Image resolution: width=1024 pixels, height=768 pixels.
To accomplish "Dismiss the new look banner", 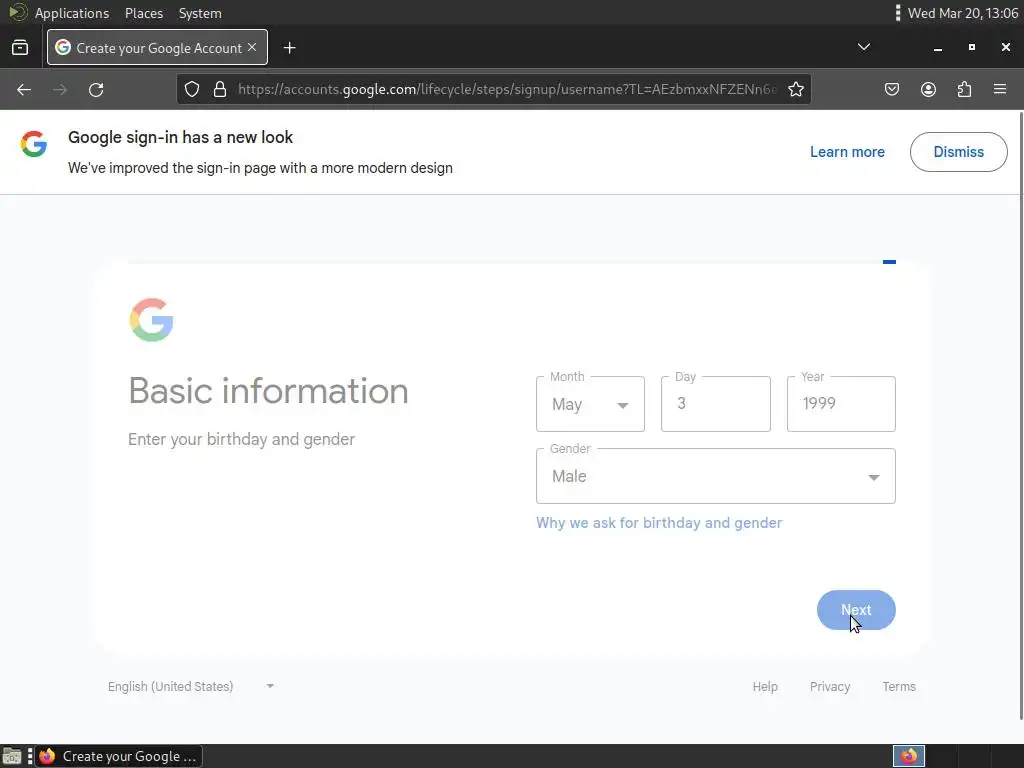I will tap(958, 152).
